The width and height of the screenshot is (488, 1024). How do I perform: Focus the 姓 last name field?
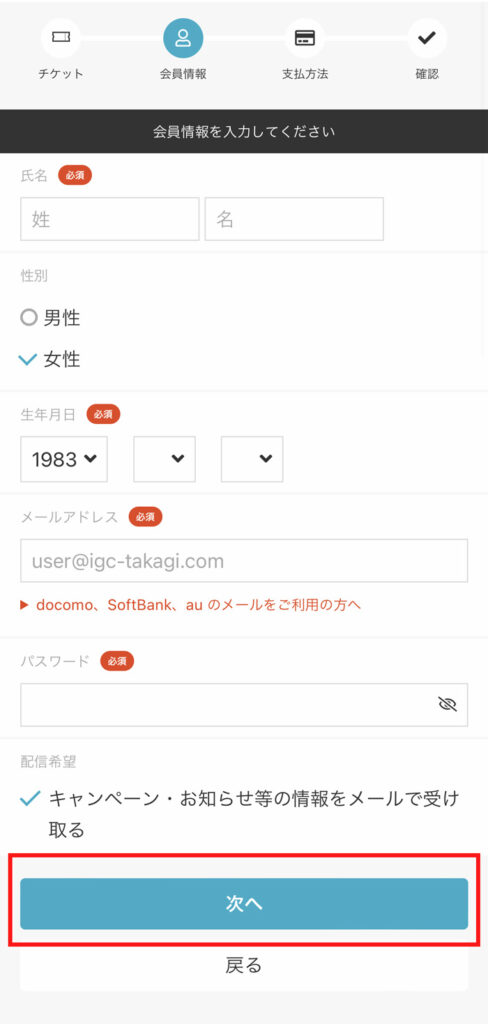(x=110, y=219)
